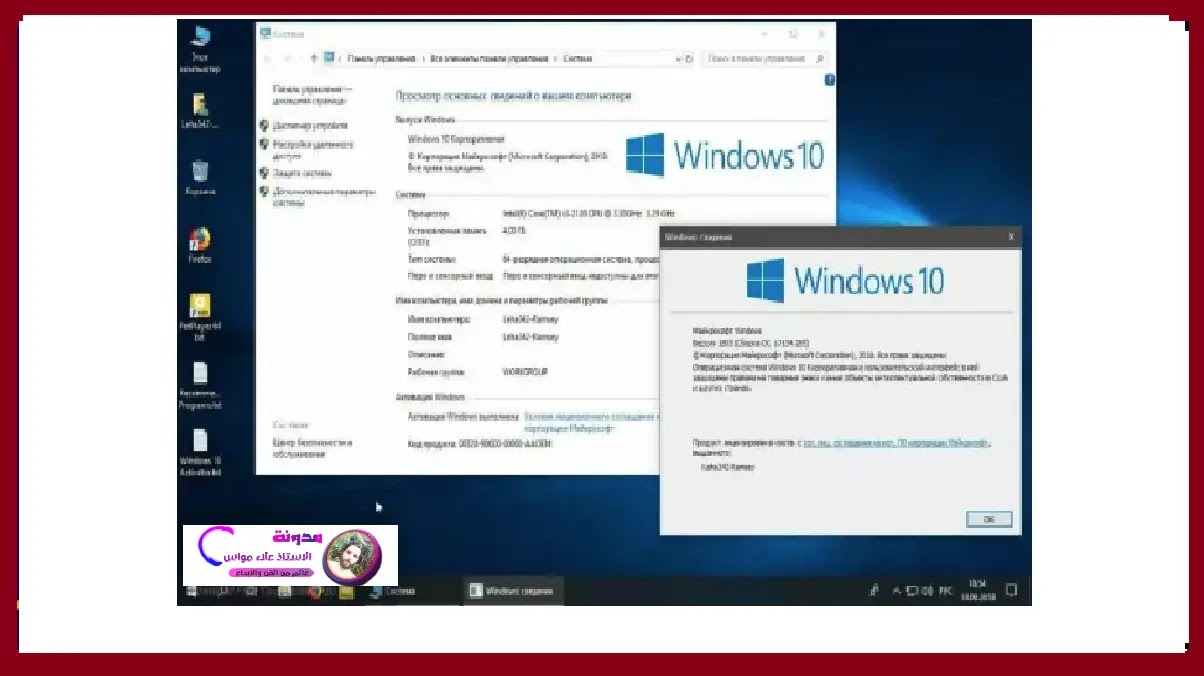This screenshot has width=1204, height=676.
Task: Select 'Панель управления' breadcrumb in address bar
Action: pos(381,59)
